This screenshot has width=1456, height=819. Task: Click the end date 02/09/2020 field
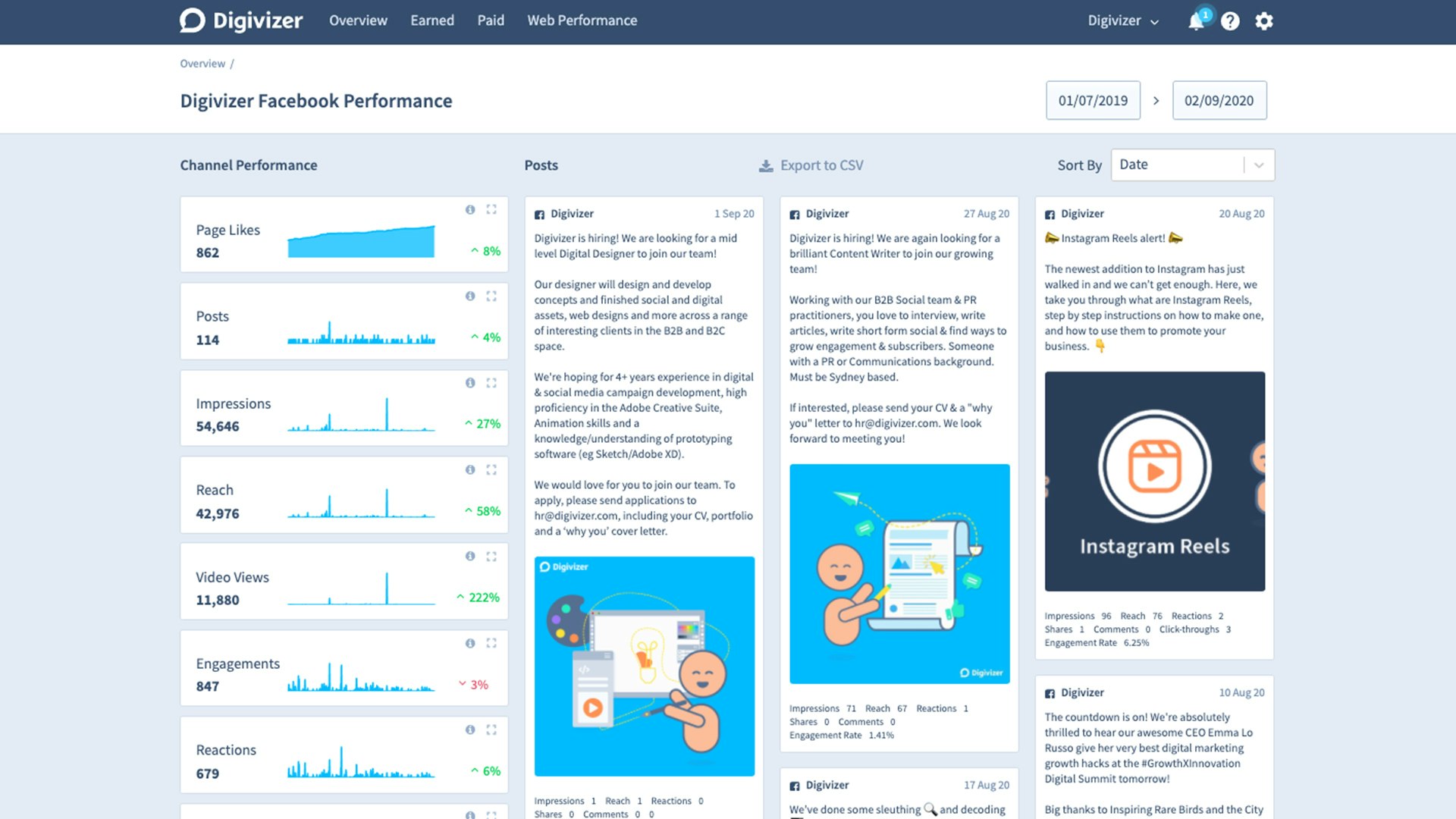1219,100
